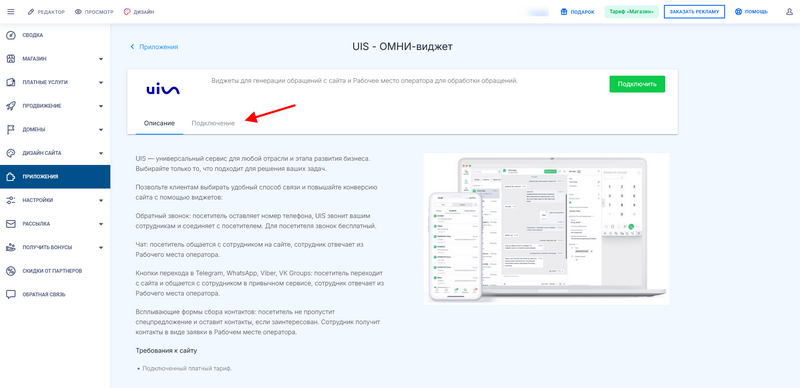This screenshot has height=388, width=800.
Task: Click the Приложения puzzle icon
Action: pyautogui.click(x=11, y=177)
